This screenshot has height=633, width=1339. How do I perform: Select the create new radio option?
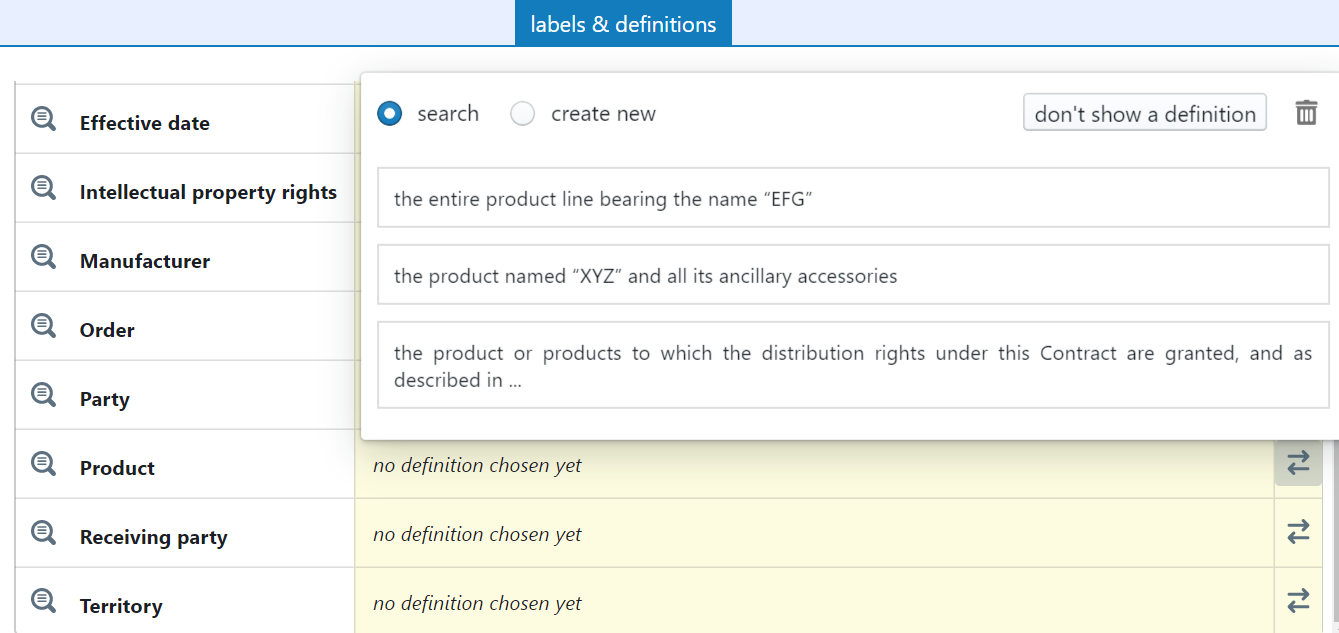522,114
